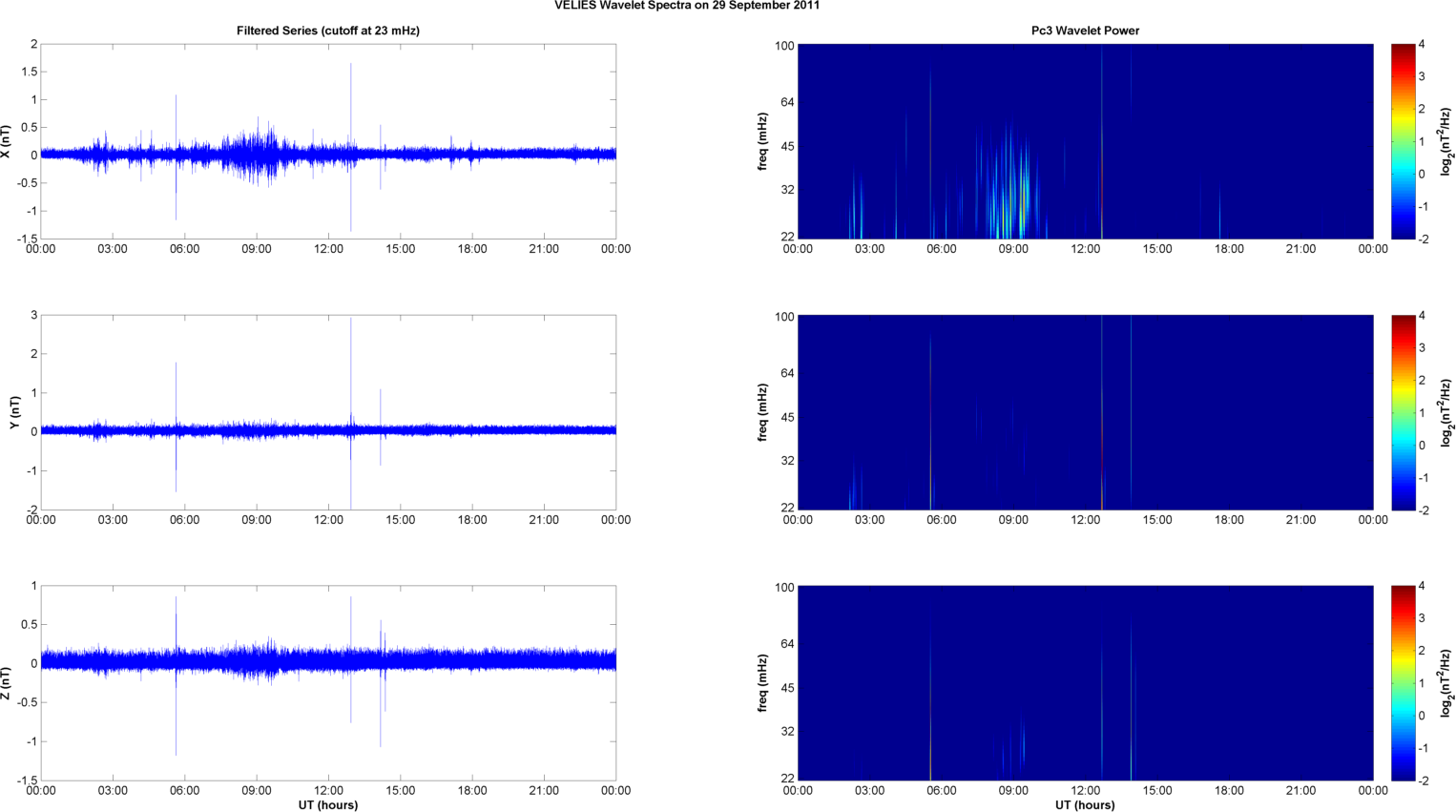Screen dimensions: 1456x812
Task: Click the spike near 05:40 in Z series
Action: pyautogui.click(x=177, y=676)
